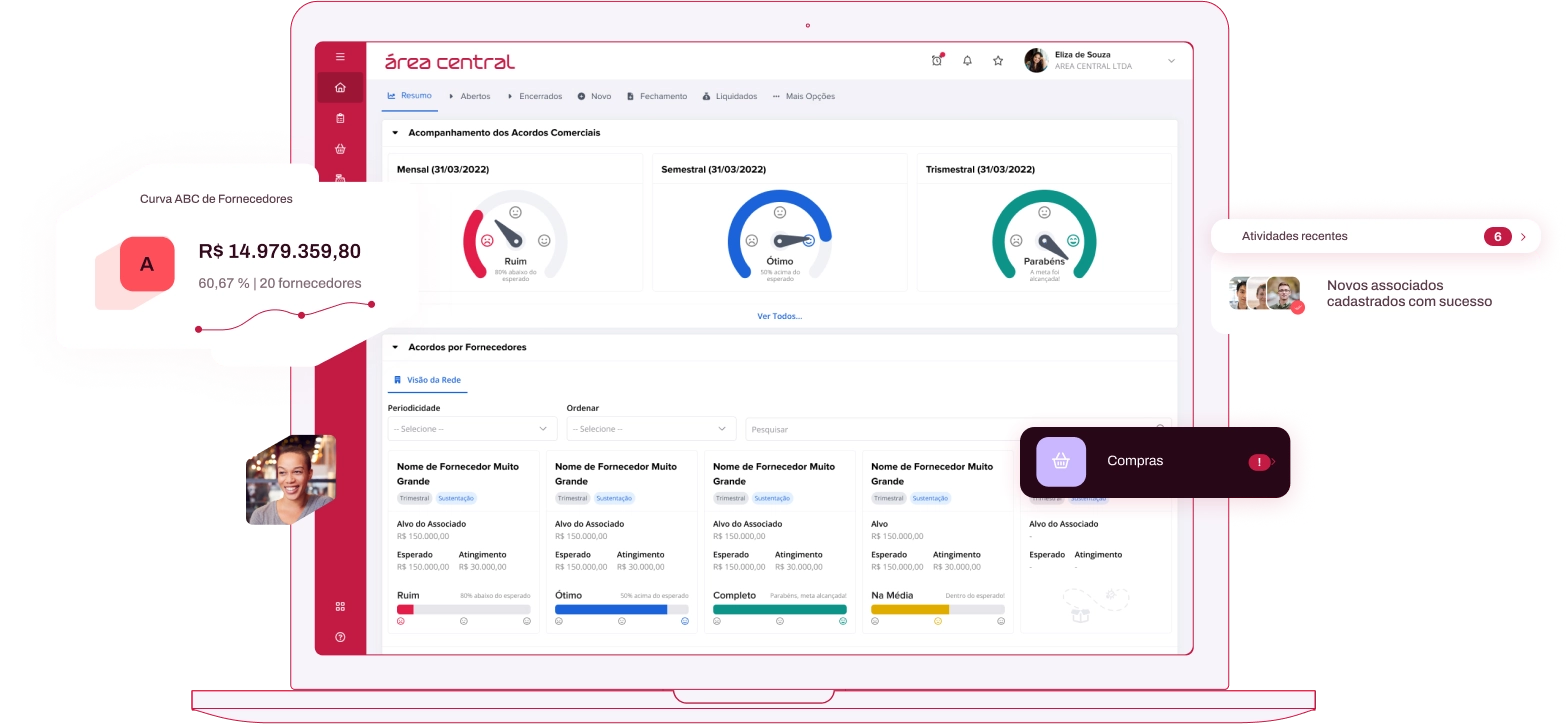Click the red Ruim progress bar
This screenshot has width=1566, height=727.
coord(405,609)
